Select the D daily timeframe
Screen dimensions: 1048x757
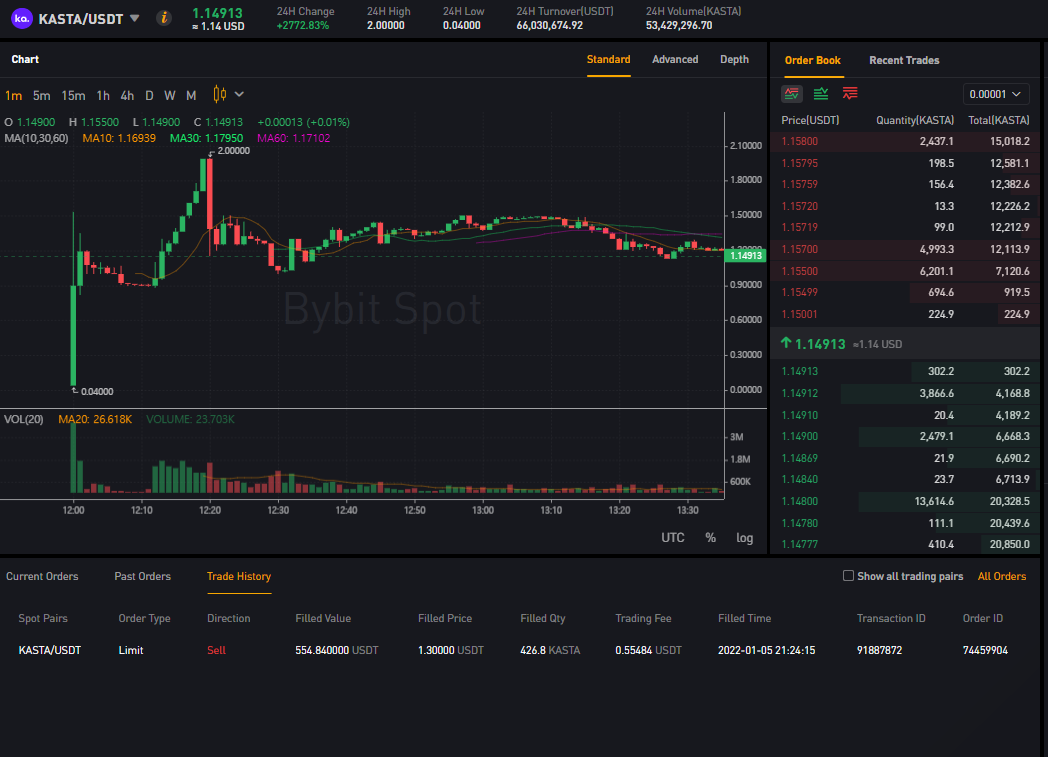149,96
